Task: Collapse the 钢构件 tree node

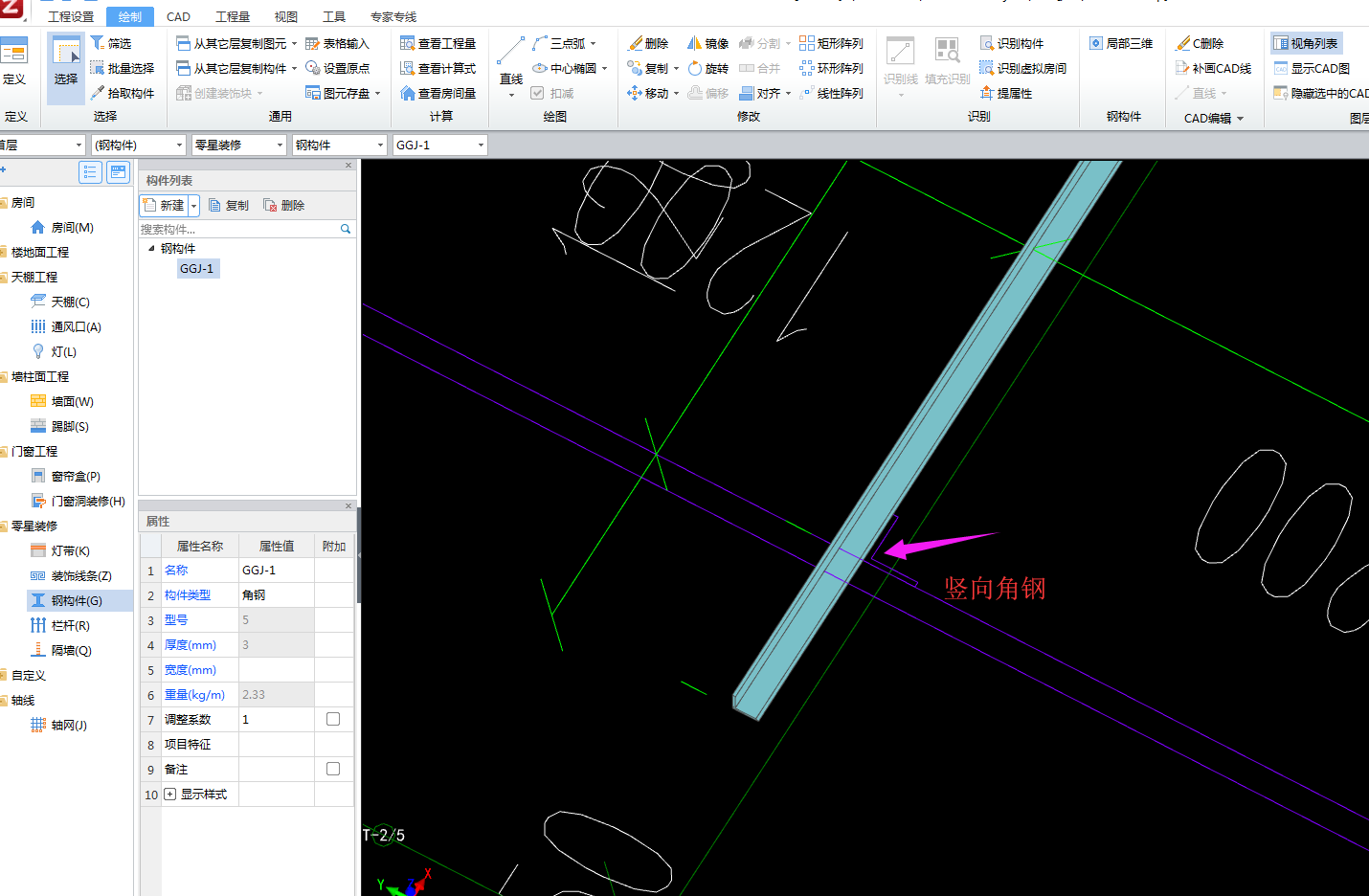Action: click(151, 248)
